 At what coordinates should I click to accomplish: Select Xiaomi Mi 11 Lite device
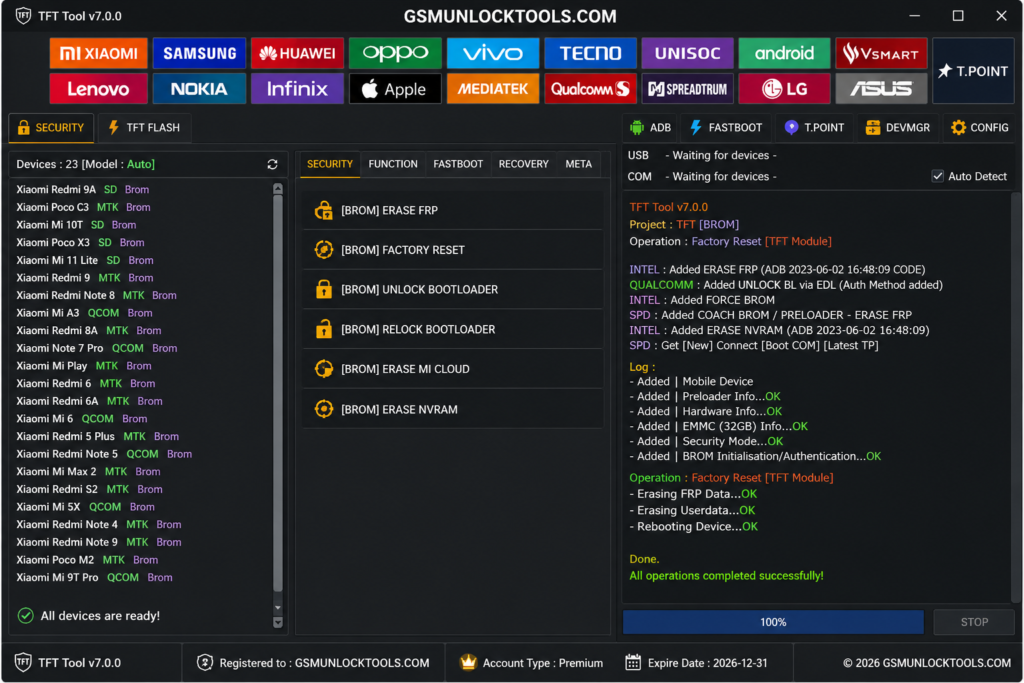(x=85, y=260)
